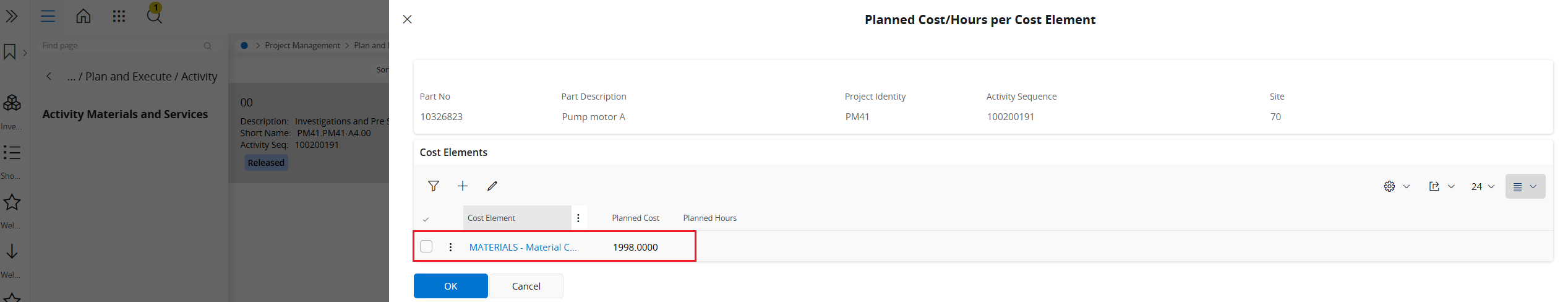
Task: Click the search icon with notification badge
Action: point(154,15)
